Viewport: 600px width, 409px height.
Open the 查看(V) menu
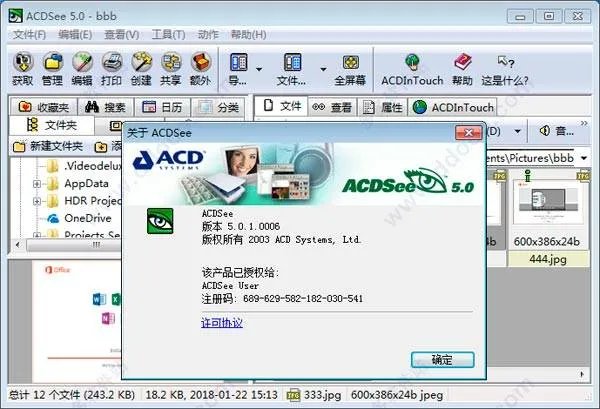point(122,35)
